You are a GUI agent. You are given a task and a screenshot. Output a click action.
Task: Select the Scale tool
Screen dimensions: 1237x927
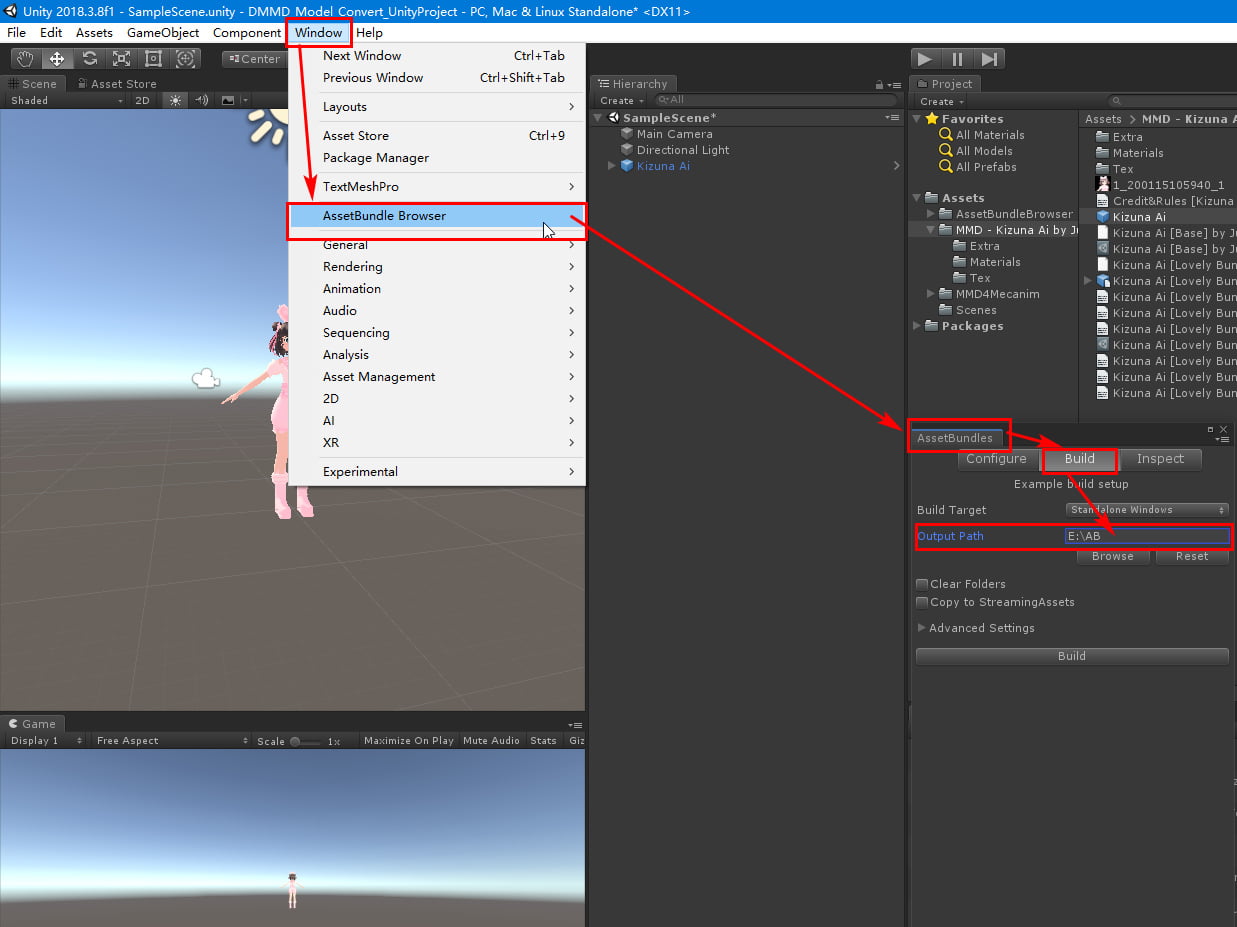(121, 58)
